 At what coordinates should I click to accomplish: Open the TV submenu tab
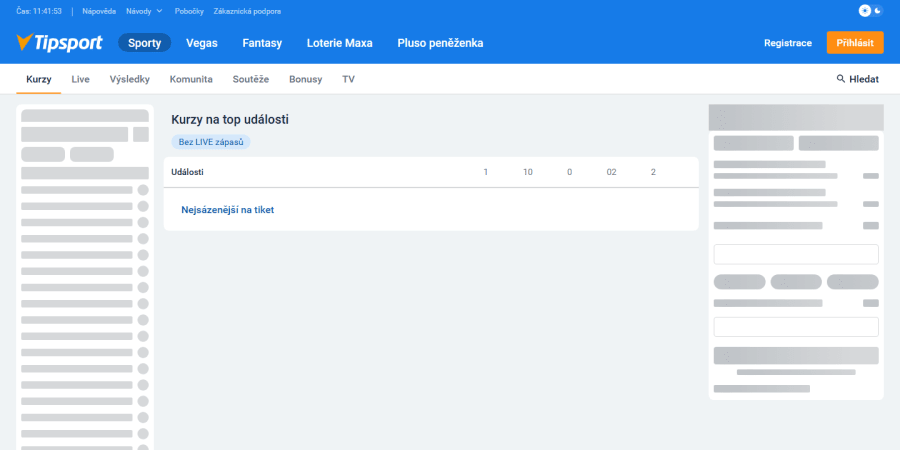pos(348,79)
